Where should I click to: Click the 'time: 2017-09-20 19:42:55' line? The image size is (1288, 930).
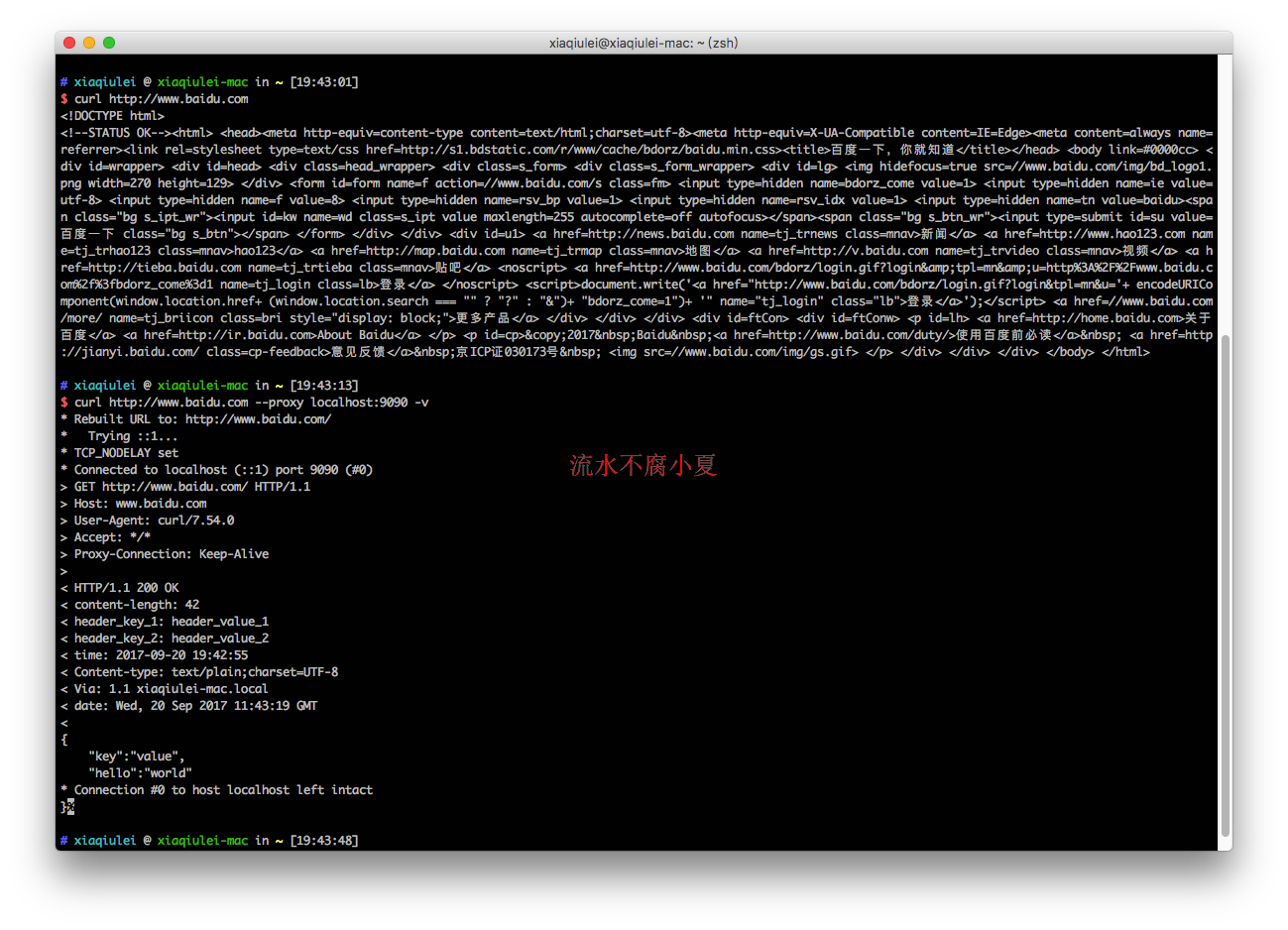pyautogui.click(x=155, y=655)
